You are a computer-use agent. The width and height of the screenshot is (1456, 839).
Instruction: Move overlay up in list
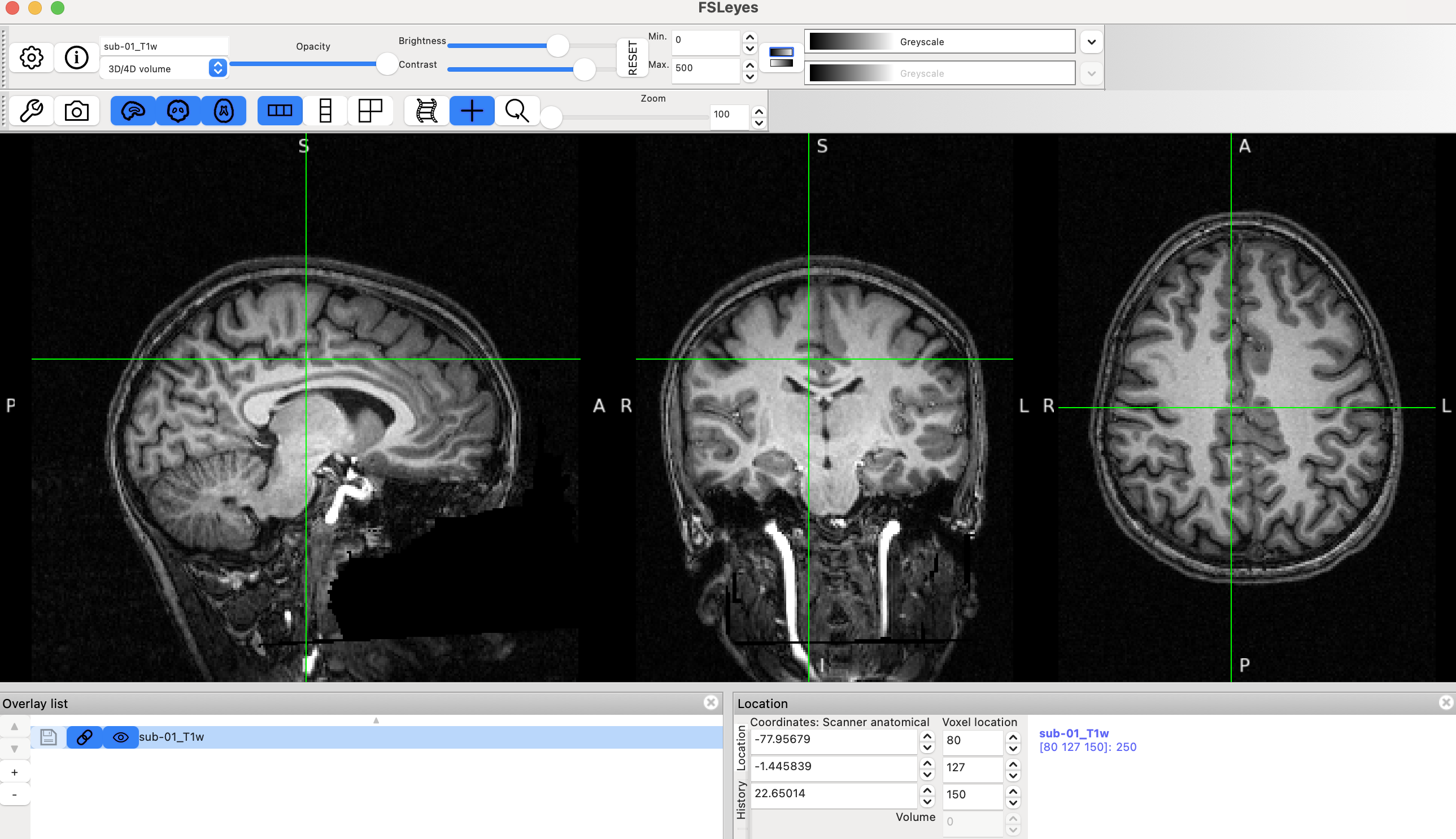click(15, 727)
